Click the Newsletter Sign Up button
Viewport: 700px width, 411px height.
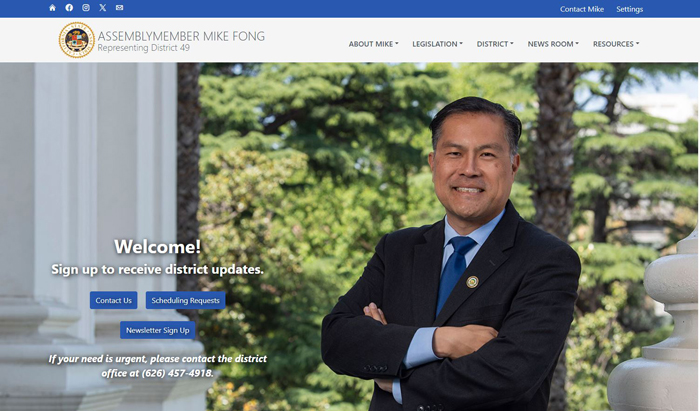click(x=158, y=330)
